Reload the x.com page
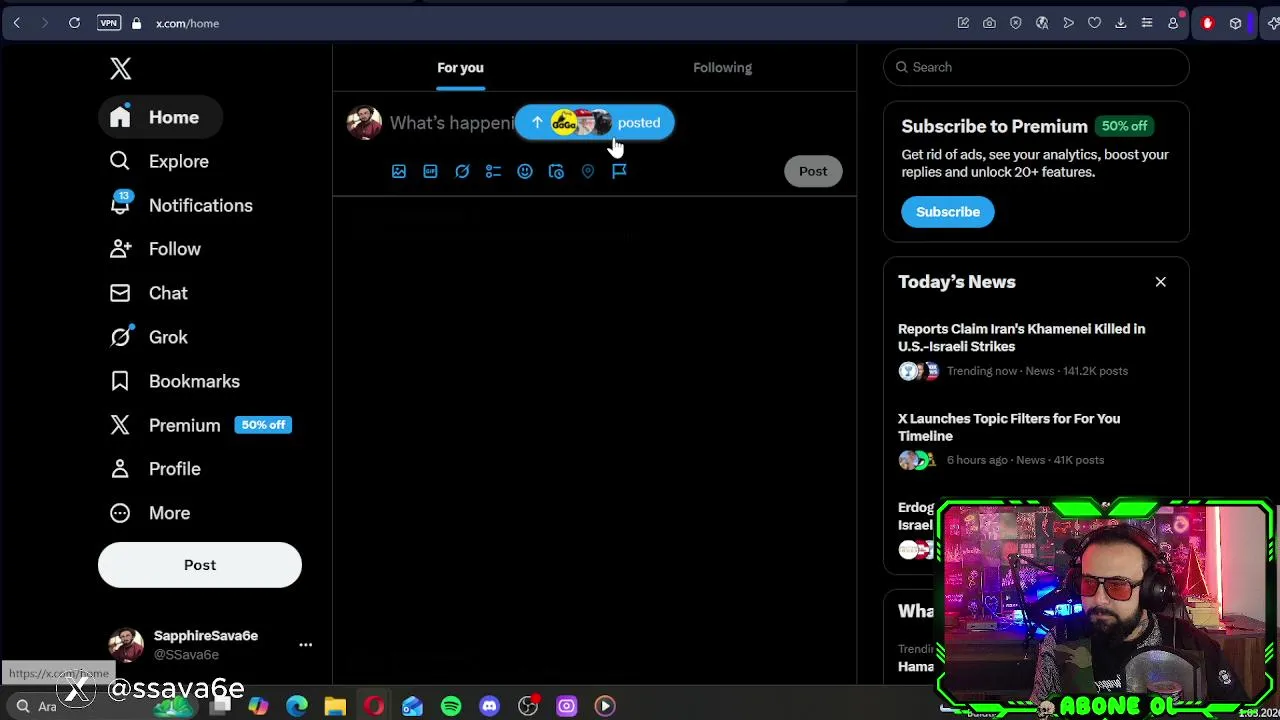Image resolution: width=1280 pixels, height=720 pixels. pos(74,23)
